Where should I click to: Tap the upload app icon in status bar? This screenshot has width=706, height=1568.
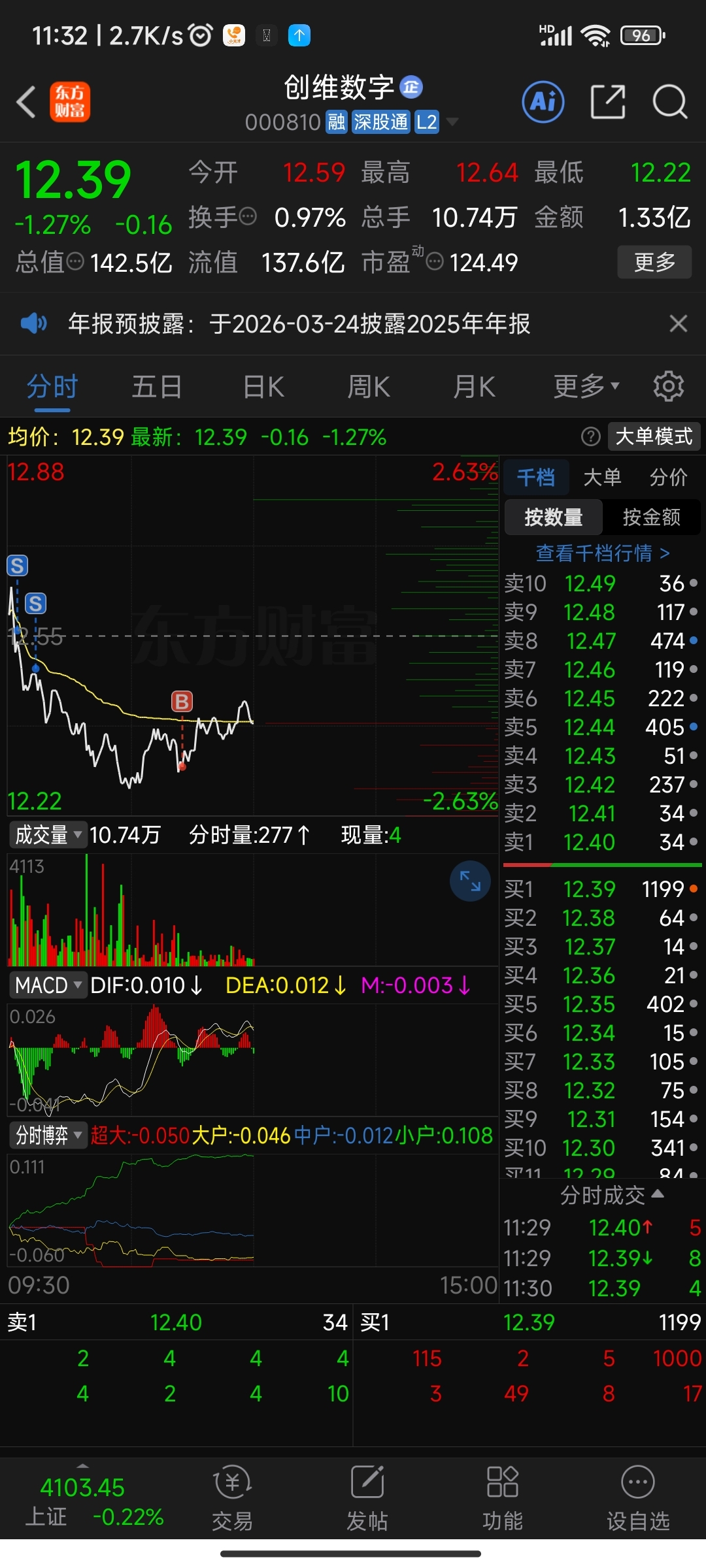click(x=299, y=35)
